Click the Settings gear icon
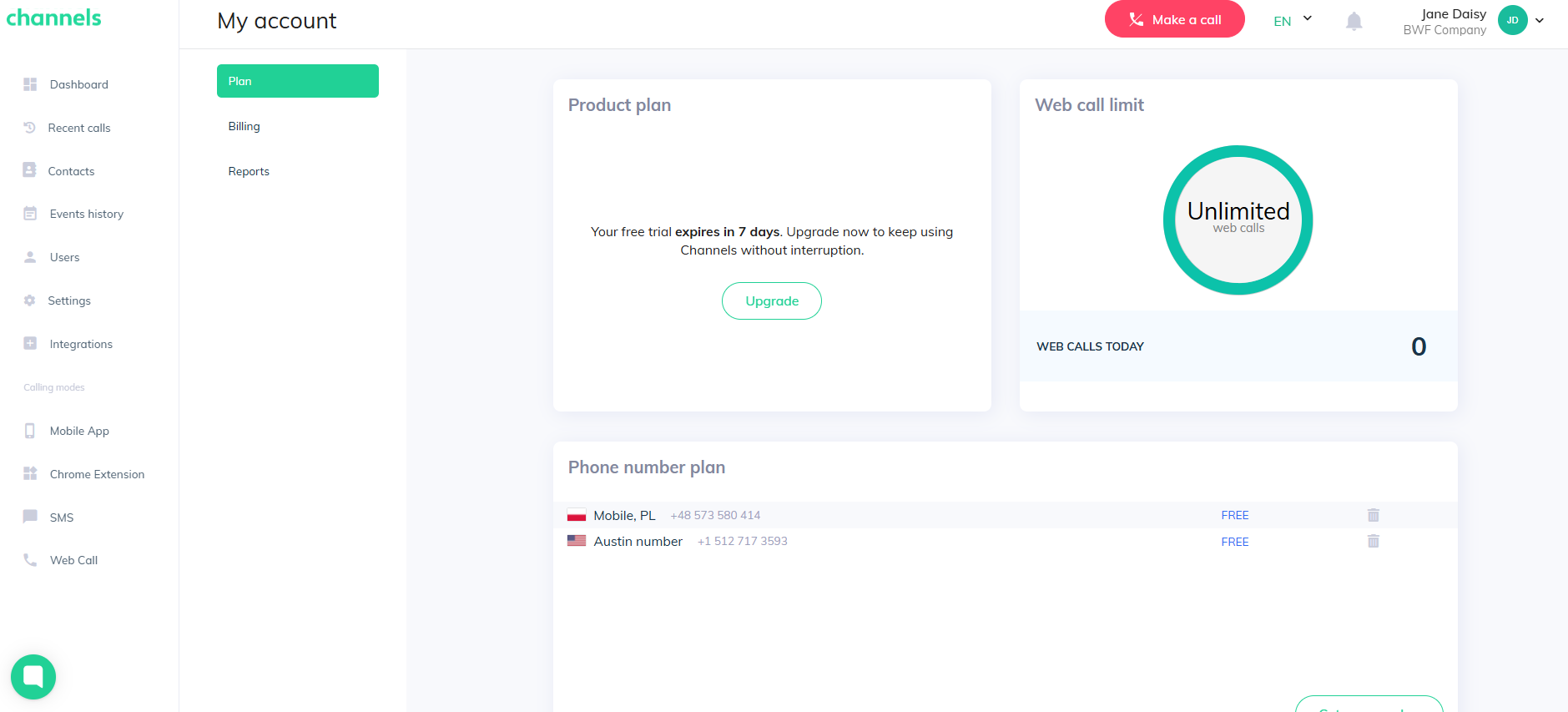 pos(30,300)
